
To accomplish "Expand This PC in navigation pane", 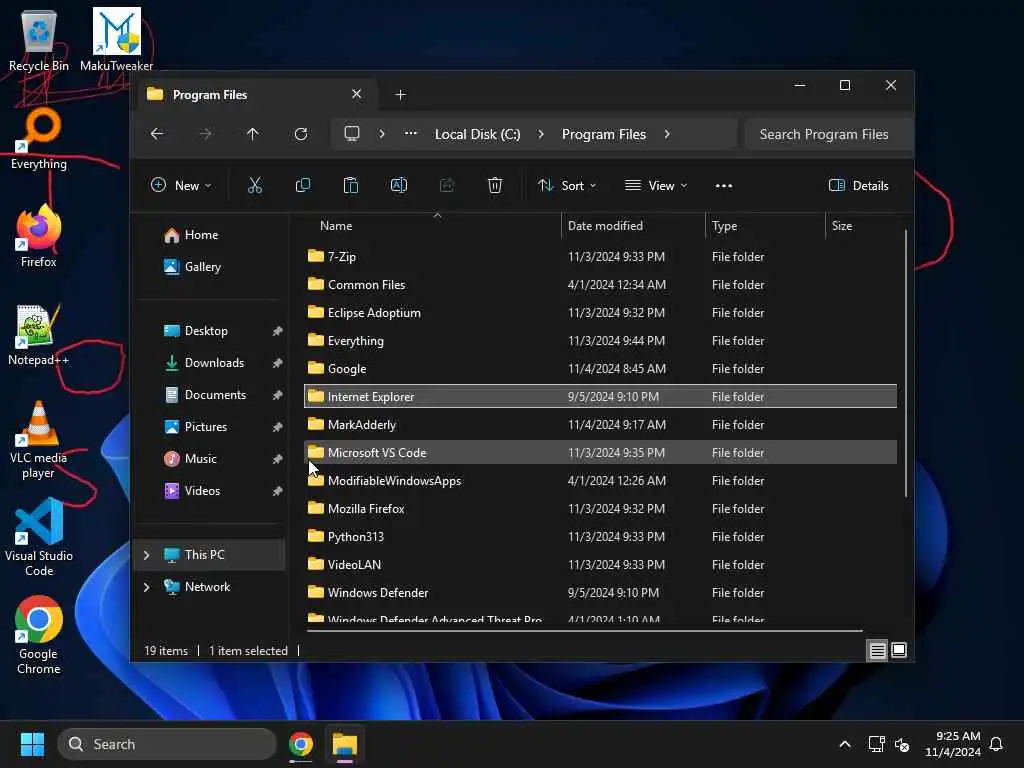I will tap(146, 554).
